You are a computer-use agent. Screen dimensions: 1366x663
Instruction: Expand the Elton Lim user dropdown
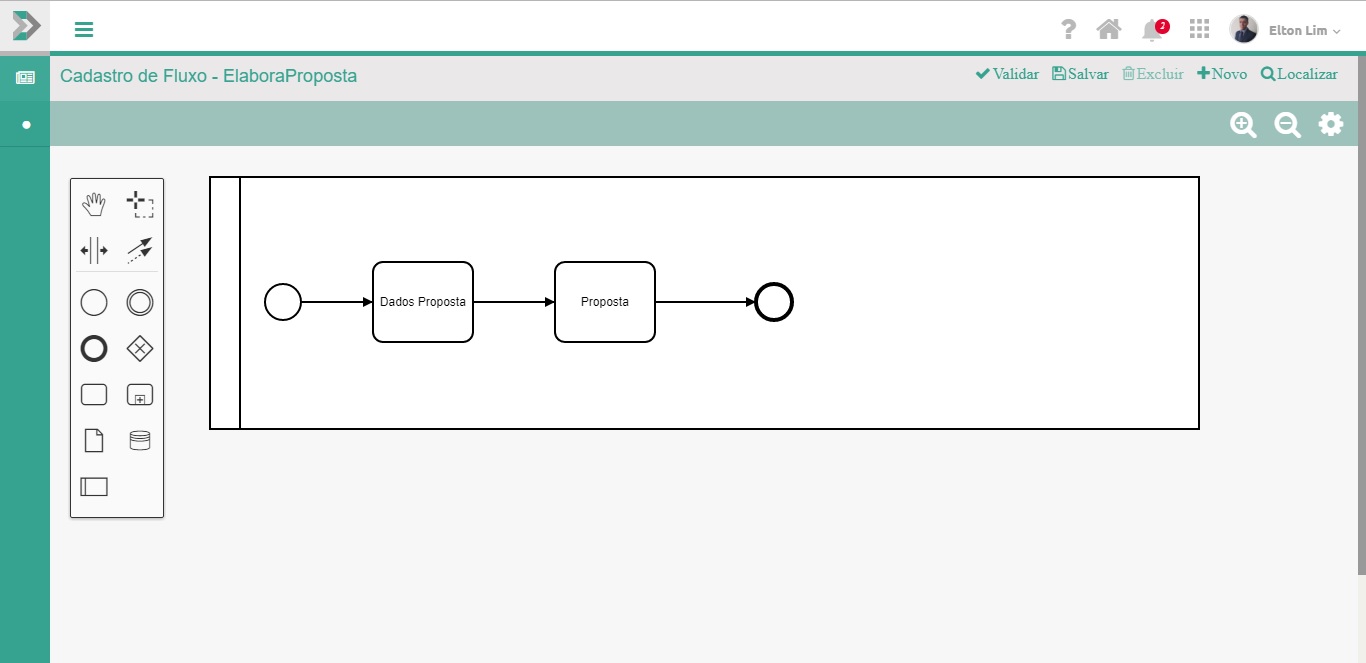click(x=1303, y=30)
